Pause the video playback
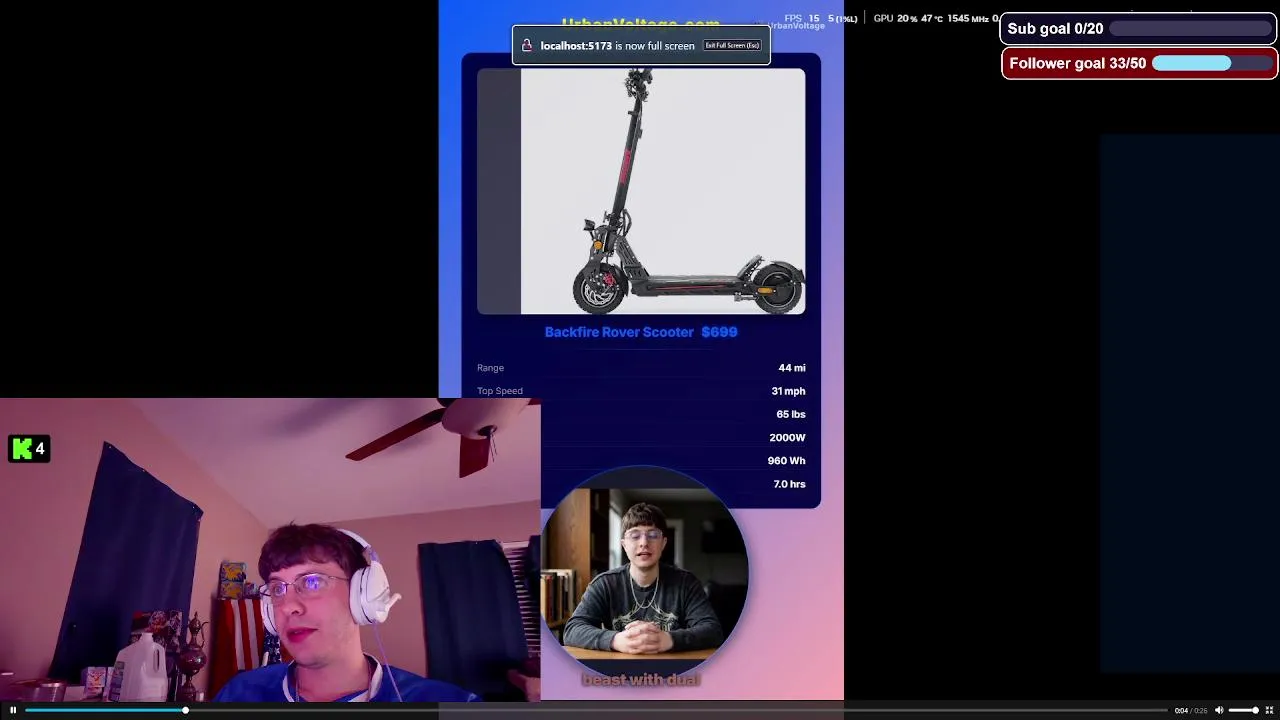This screenshot has height=720, width=1280. tap(13, 710)
